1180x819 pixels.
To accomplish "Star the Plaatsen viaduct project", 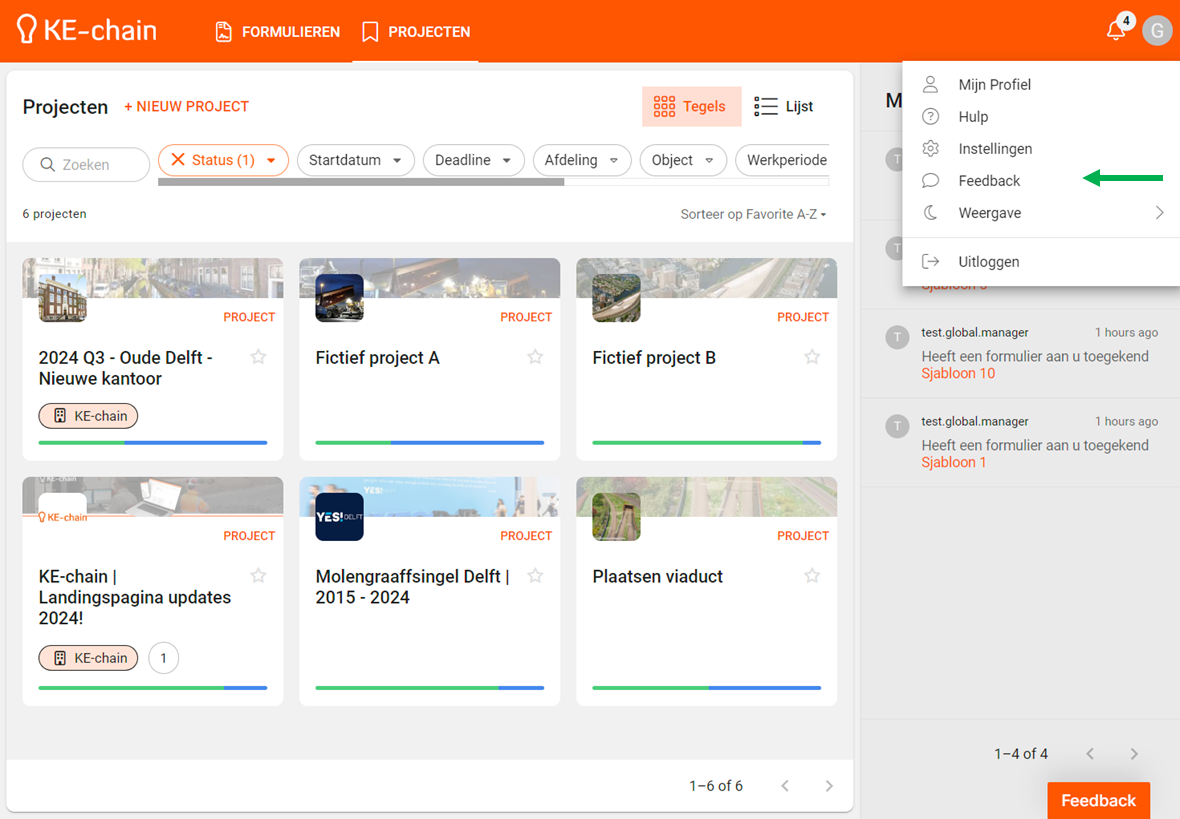I will click(x=812, y=576).
